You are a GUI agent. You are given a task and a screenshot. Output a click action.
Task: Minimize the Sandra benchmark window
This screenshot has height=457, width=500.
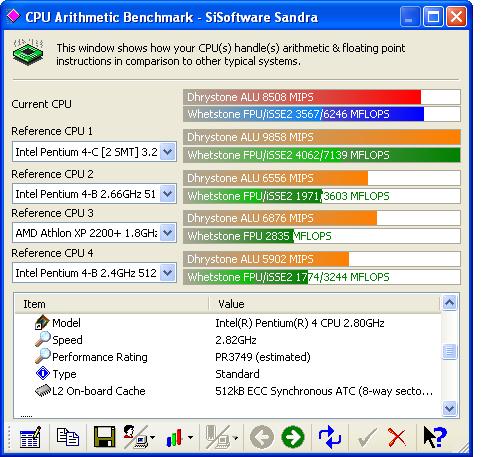409,17
